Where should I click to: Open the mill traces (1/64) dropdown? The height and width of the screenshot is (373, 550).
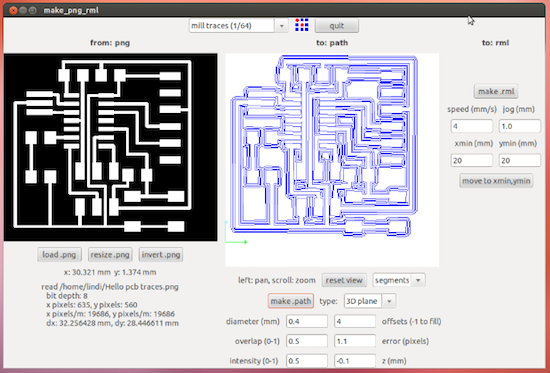click(x=239, y=26)
